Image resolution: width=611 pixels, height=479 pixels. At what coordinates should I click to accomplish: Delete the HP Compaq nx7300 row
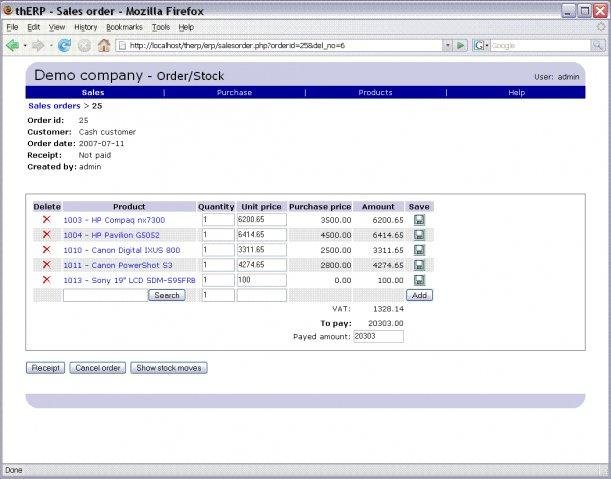(x=46, y=219)
